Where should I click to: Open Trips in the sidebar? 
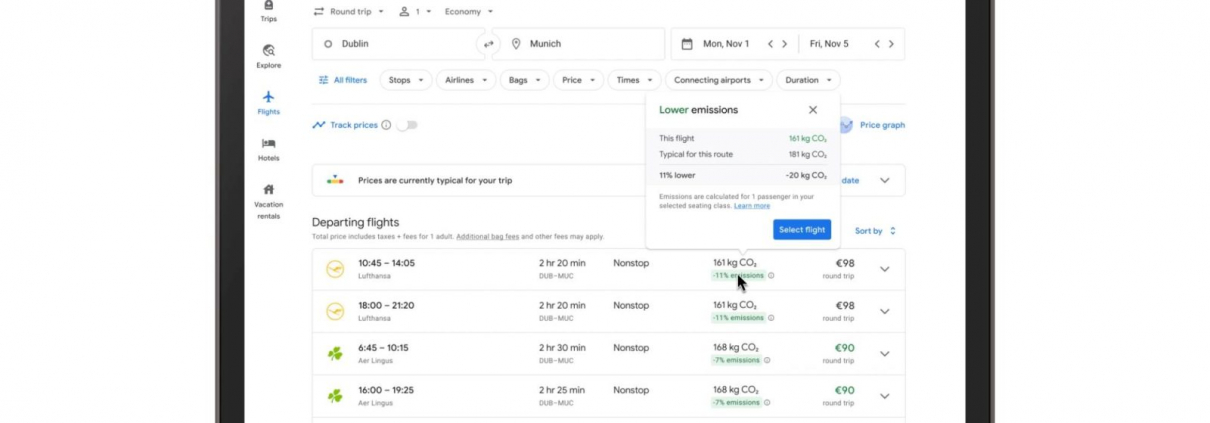(268, 11)
